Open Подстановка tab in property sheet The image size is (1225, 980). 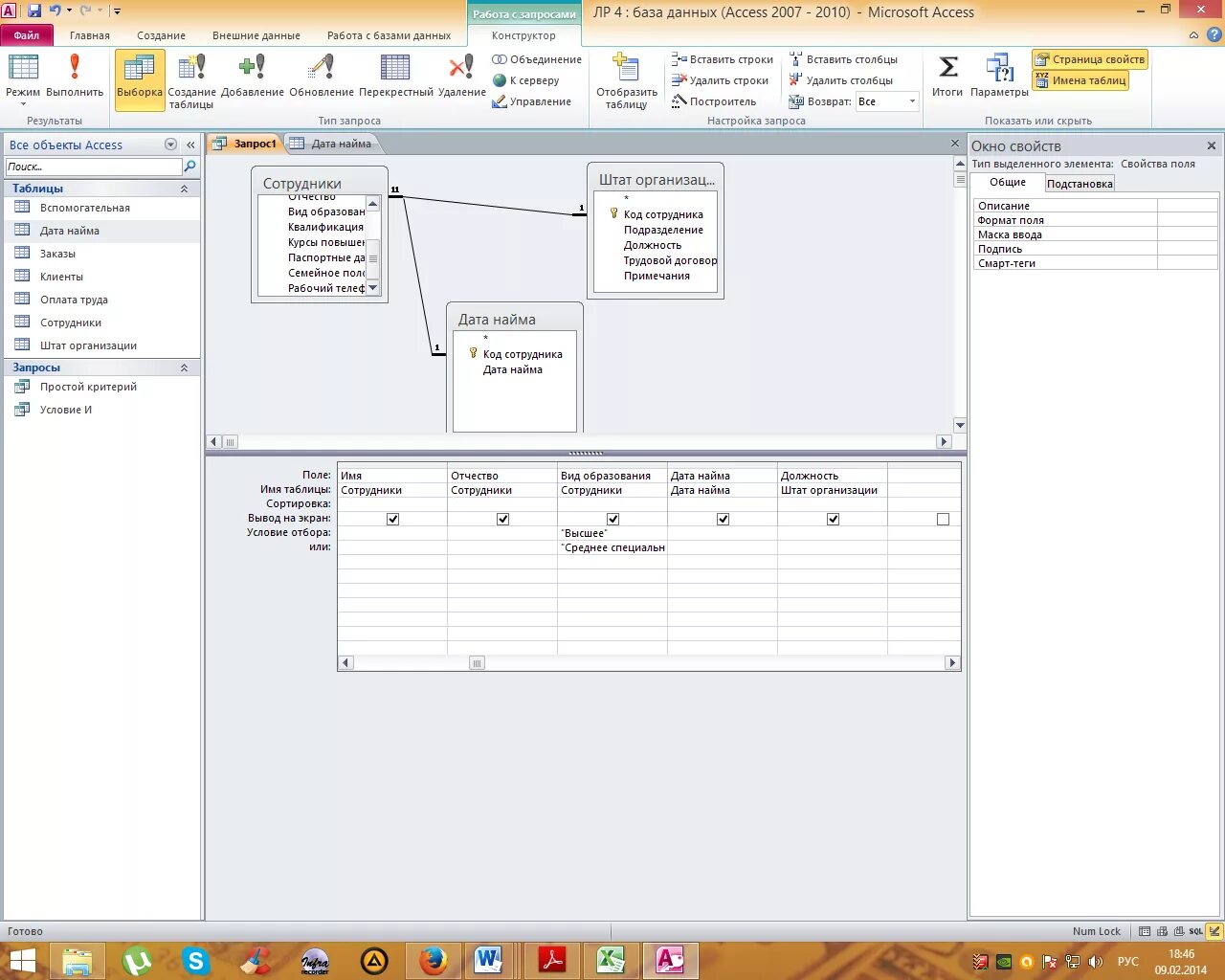click(1080, 184)
